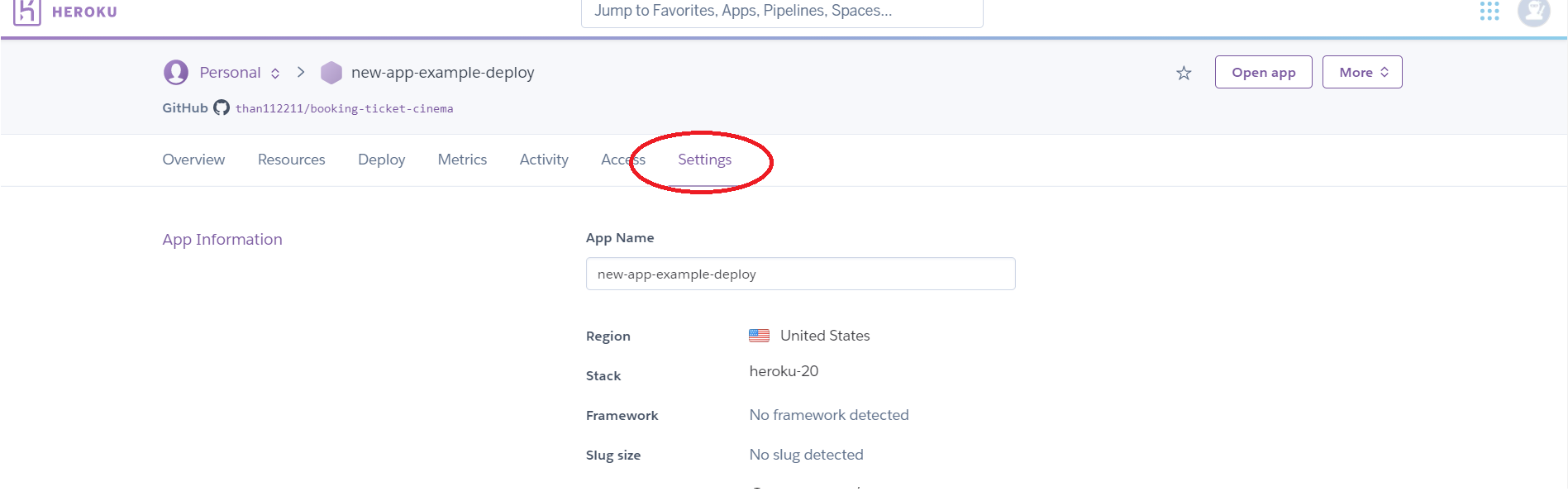Viewport: 1568px width, 501px height.
Task: Click the purple hexagon app icon
Action: 331,73
